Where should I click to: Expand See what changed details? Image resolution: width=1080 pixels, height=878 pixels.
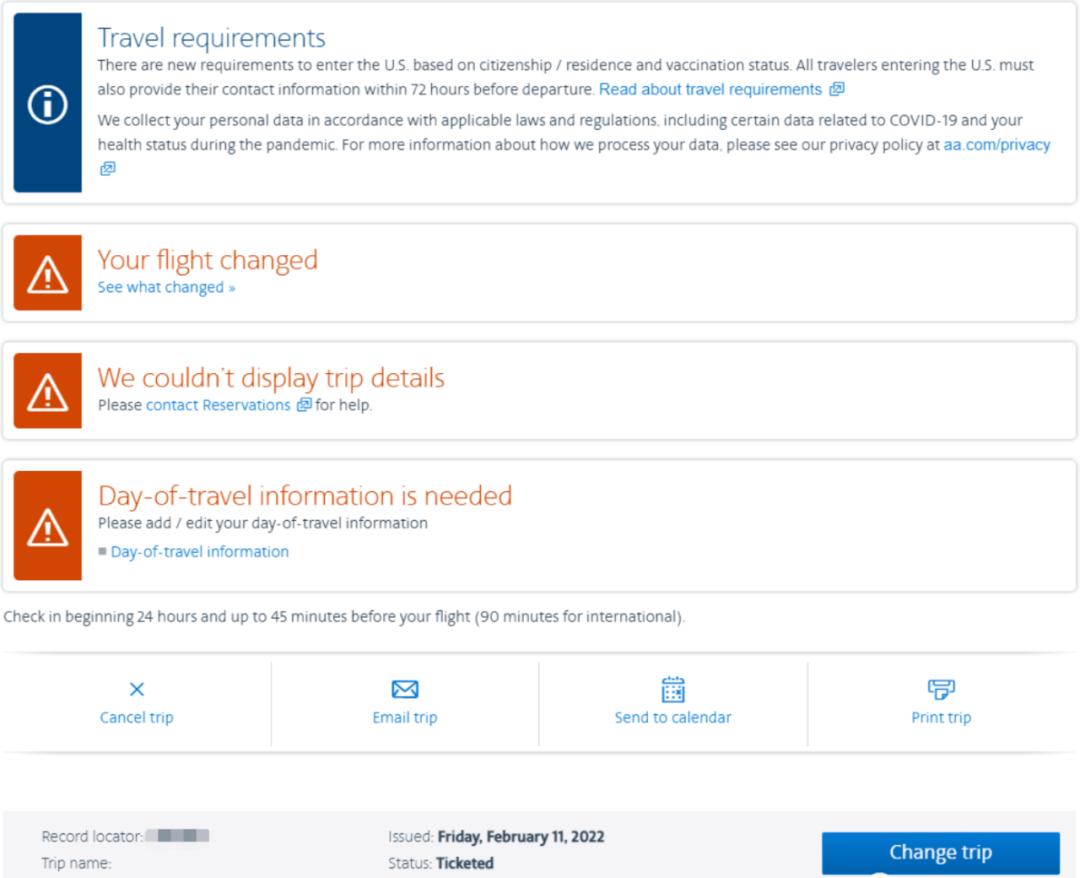coord(166,288)
